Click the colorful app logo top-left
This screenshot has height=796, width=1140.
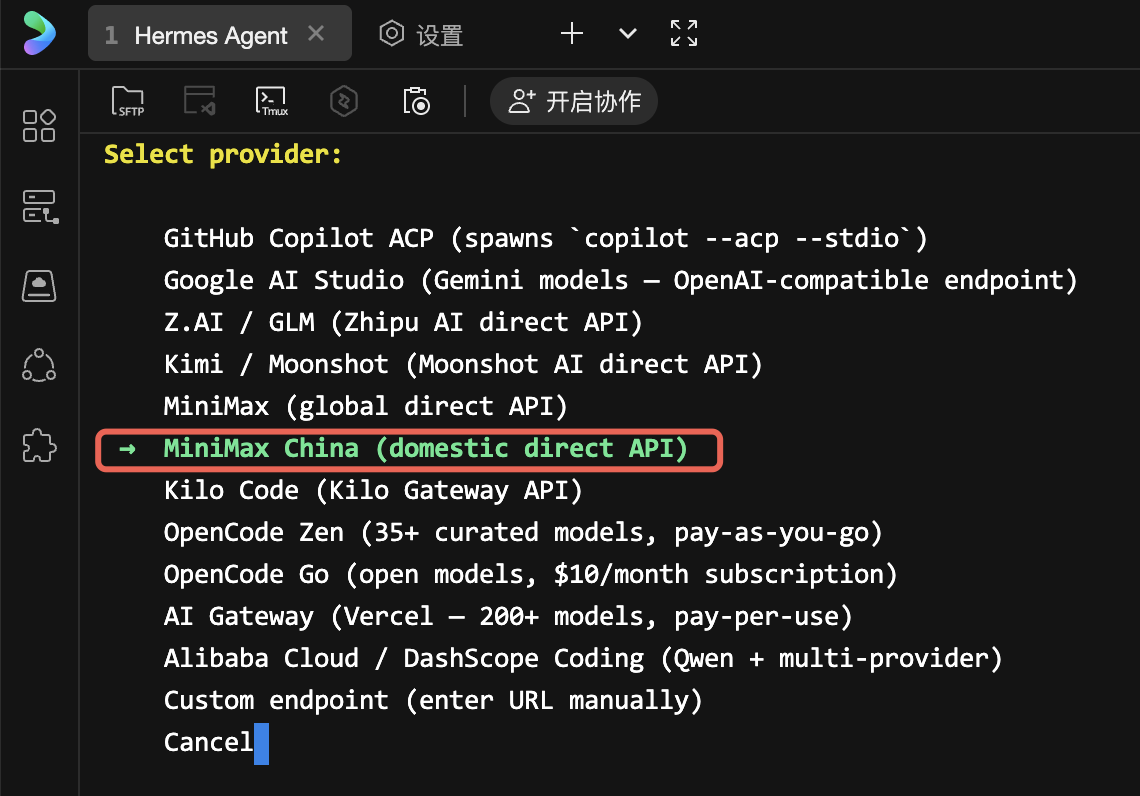tap(39, 33)
